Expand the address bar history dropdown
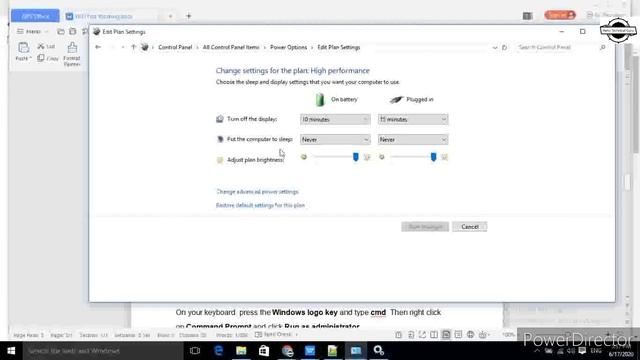640x360 pixels. pos(495,48)
